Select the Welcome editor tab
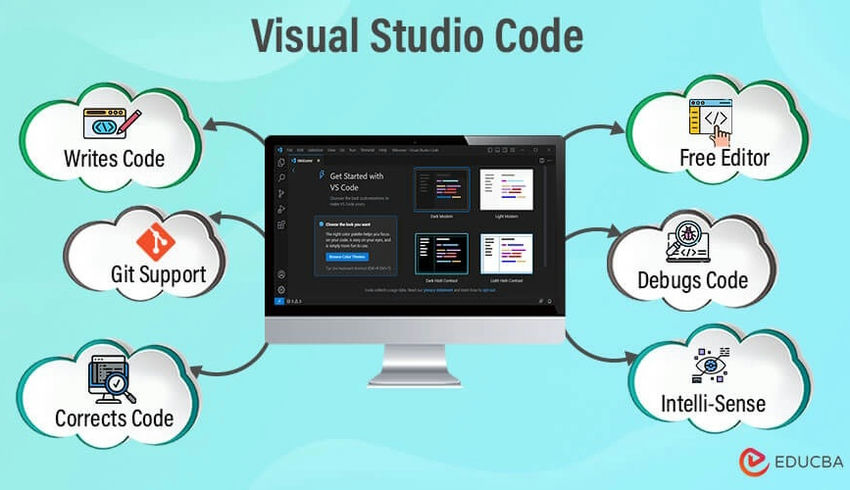850x490 pixels. pyautogui.click(x=304, y=160)
